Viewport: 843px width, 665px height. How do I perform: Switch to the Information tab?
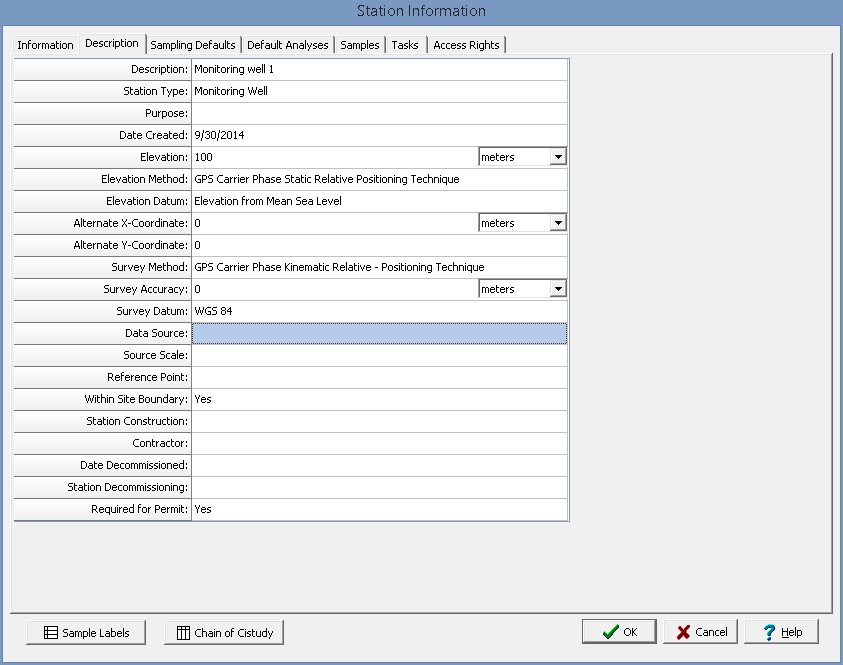pyautogui.click(x=45, y=45)
